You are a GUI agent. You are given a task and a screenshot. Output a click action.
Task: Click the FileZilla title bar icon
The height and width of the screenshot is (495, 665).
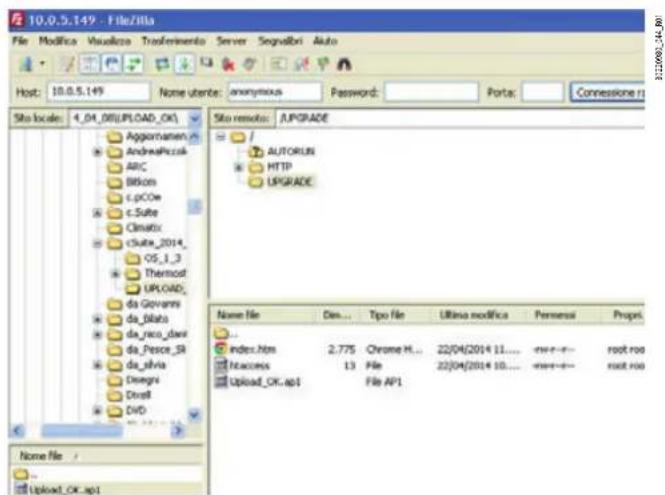pos(18,20)
